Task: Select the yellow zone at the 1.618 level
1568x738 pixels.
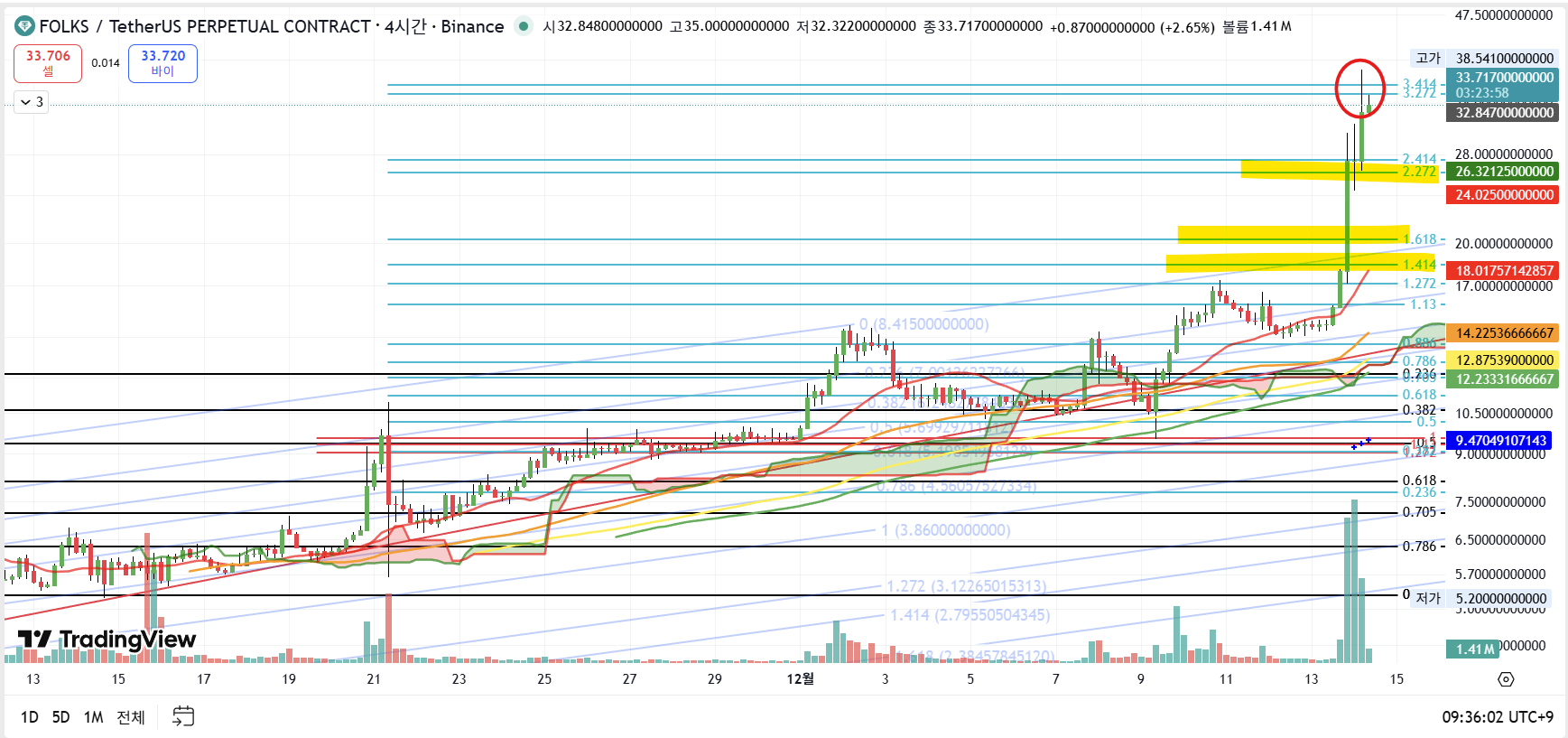Action: coord(1292,234)
